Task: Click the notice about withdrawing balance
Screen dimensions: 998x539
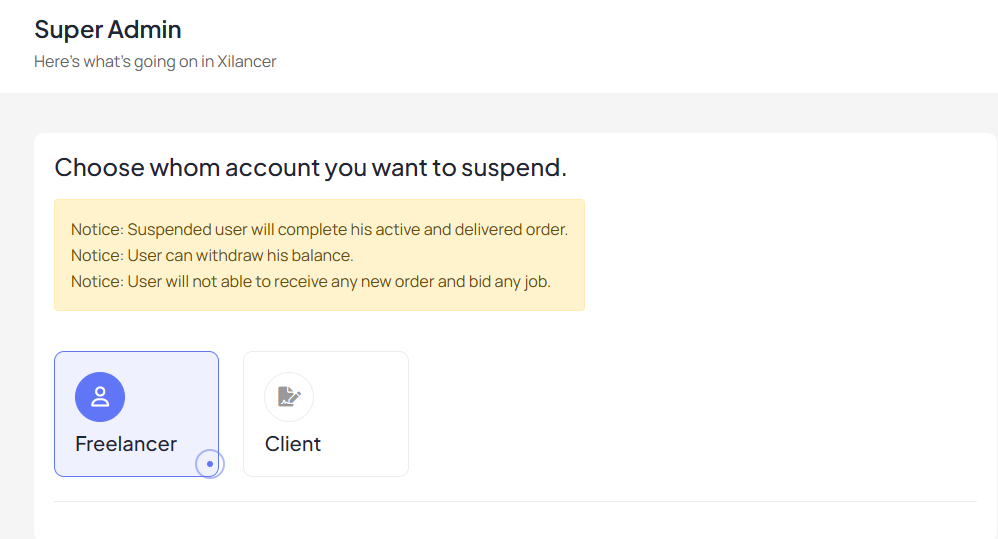Action: (212, 255)
